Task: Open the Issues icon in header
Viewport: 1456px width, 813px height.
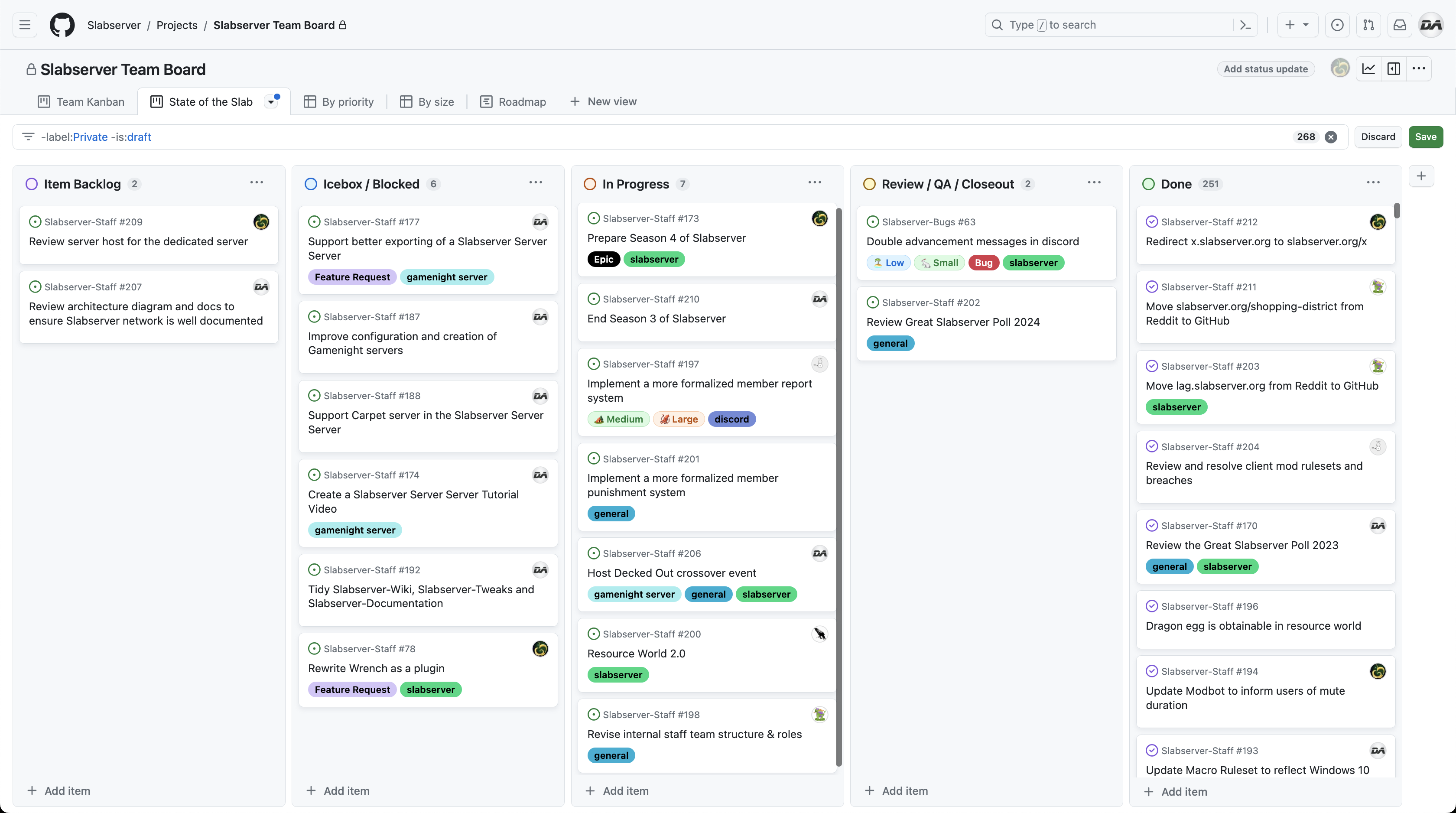Action: click(1337, 25)
